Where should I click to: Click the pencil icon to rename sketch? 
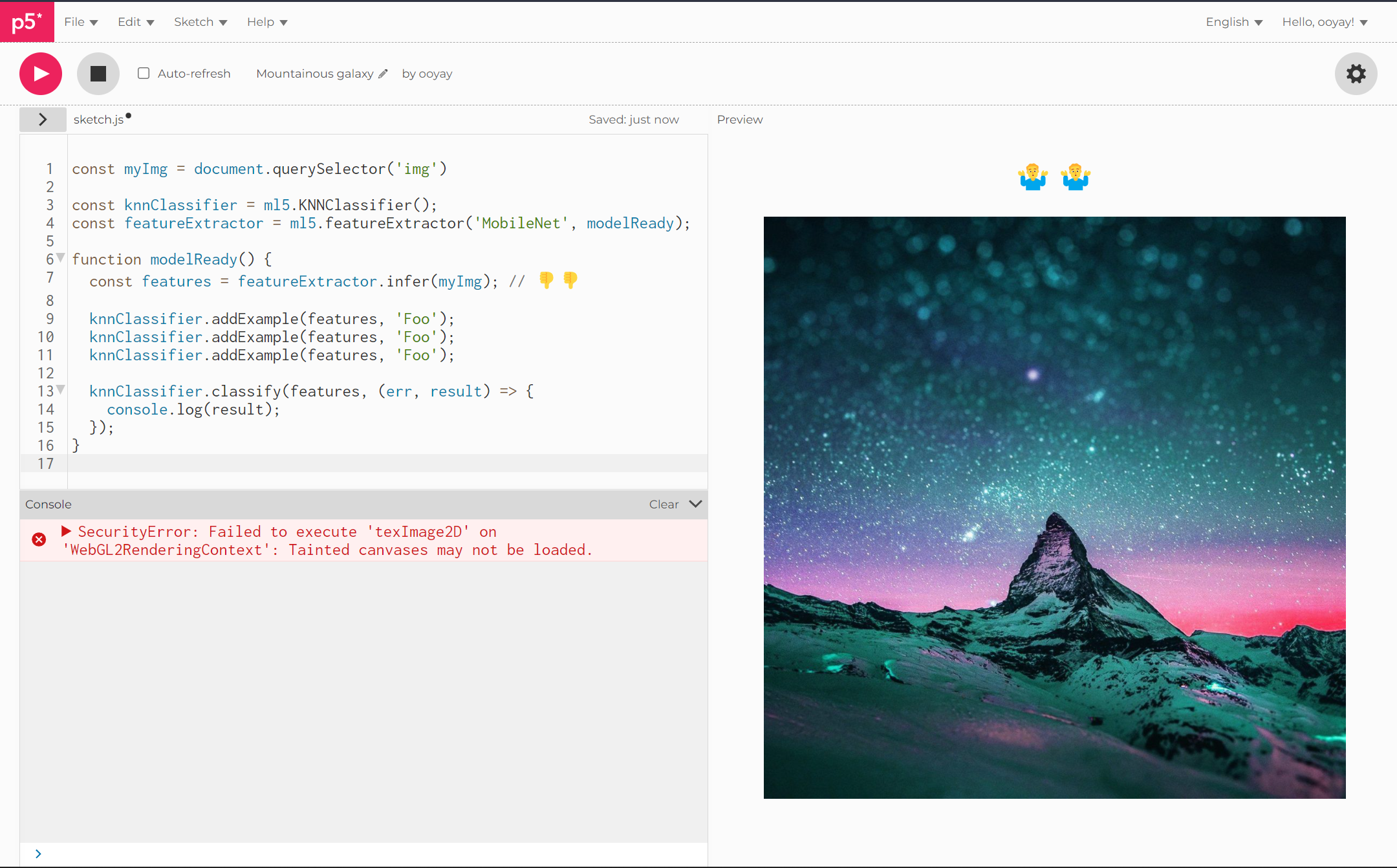383,74
